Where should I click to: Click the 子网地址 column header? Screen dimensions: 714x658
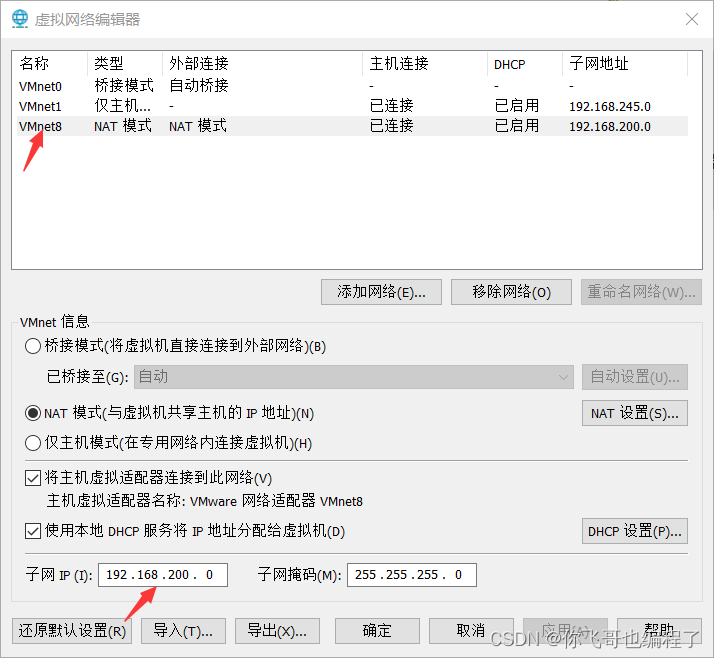[x=625, y=63]
